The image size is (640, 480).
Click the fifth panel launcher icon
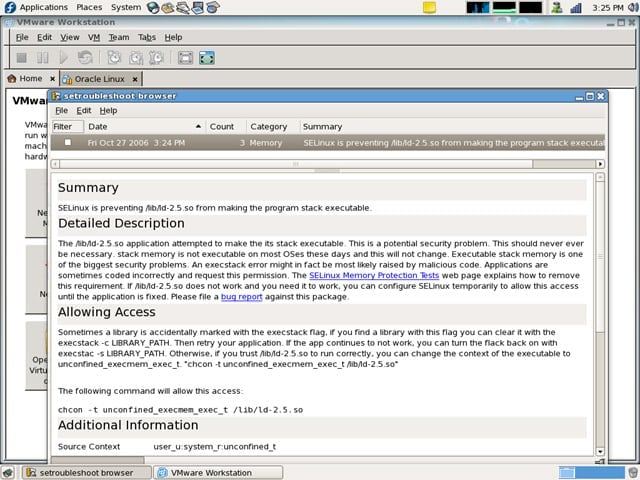[x=213, y=7]
